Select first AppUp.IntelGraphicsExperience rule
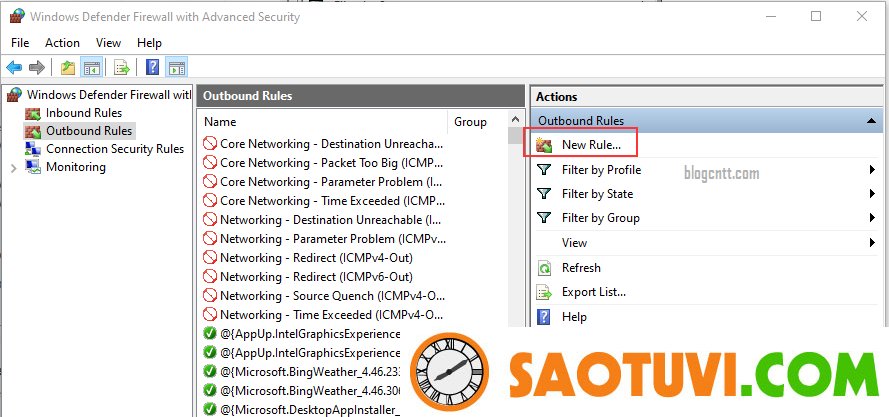This screenshot has width=889, height=417. (310, 334)
